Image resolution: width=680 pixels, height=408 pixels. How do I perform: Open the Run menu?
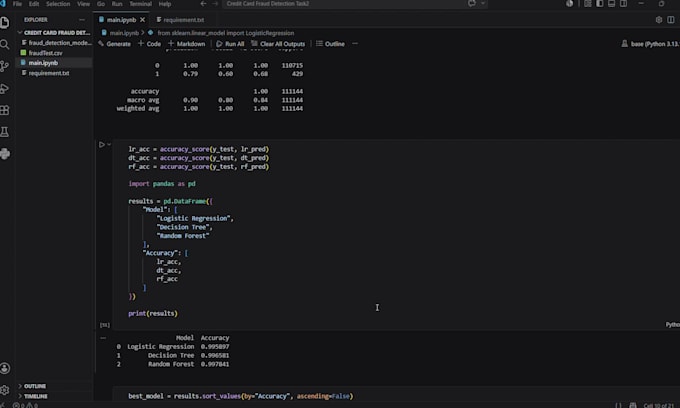(117, 3)
